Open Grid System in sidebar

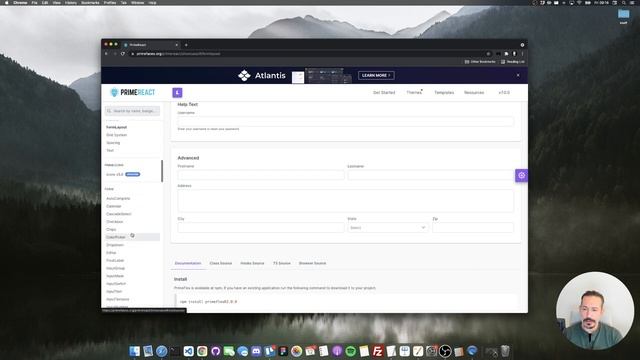click(117, 135)
